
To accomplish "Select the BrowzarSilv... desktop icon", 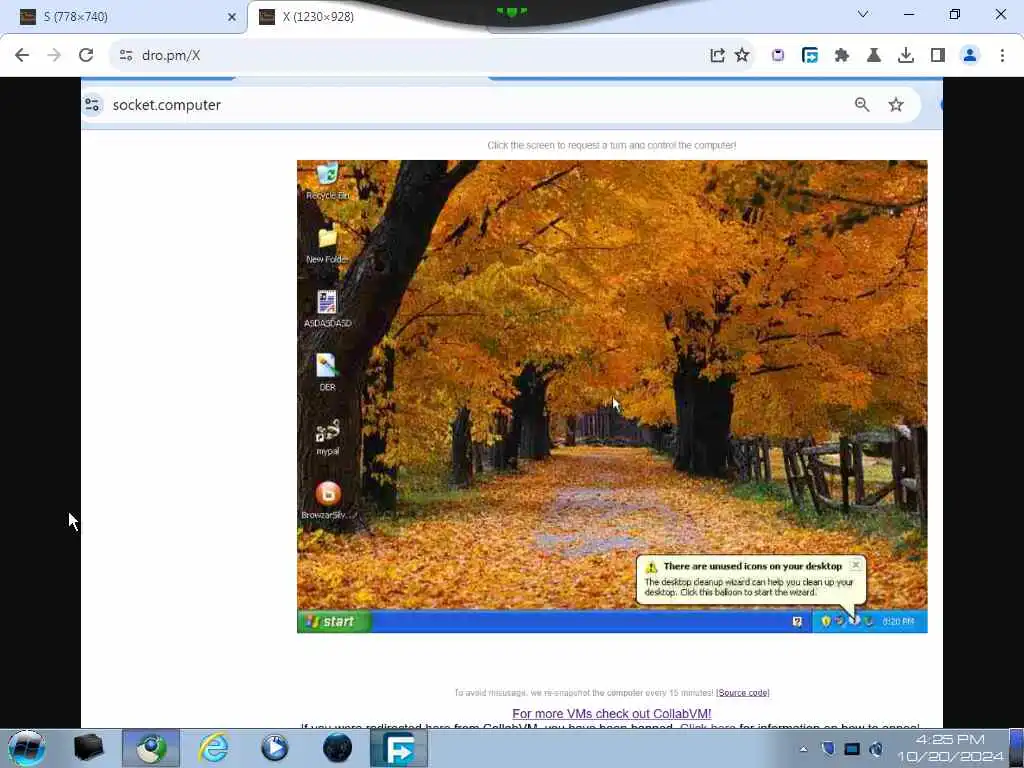I will point(328,501).
